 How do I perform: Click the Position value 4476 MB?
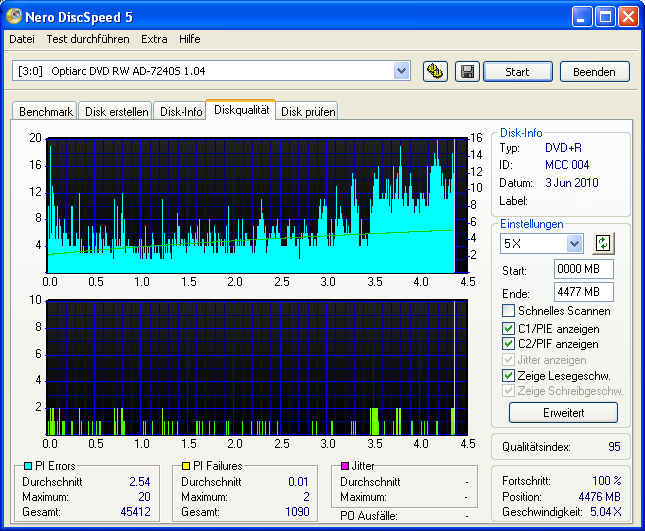[599, 497]
